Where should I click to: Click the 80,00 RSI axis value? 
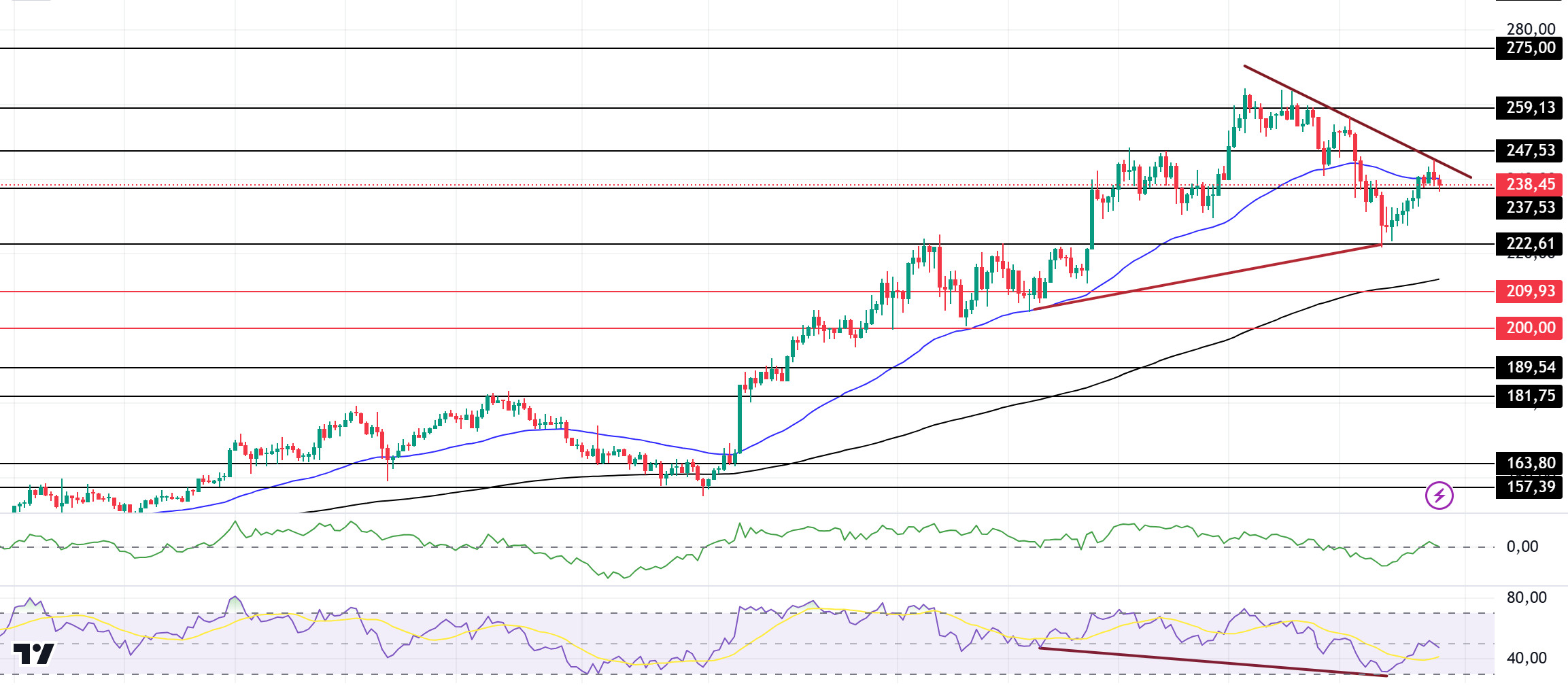[1527, 598]
